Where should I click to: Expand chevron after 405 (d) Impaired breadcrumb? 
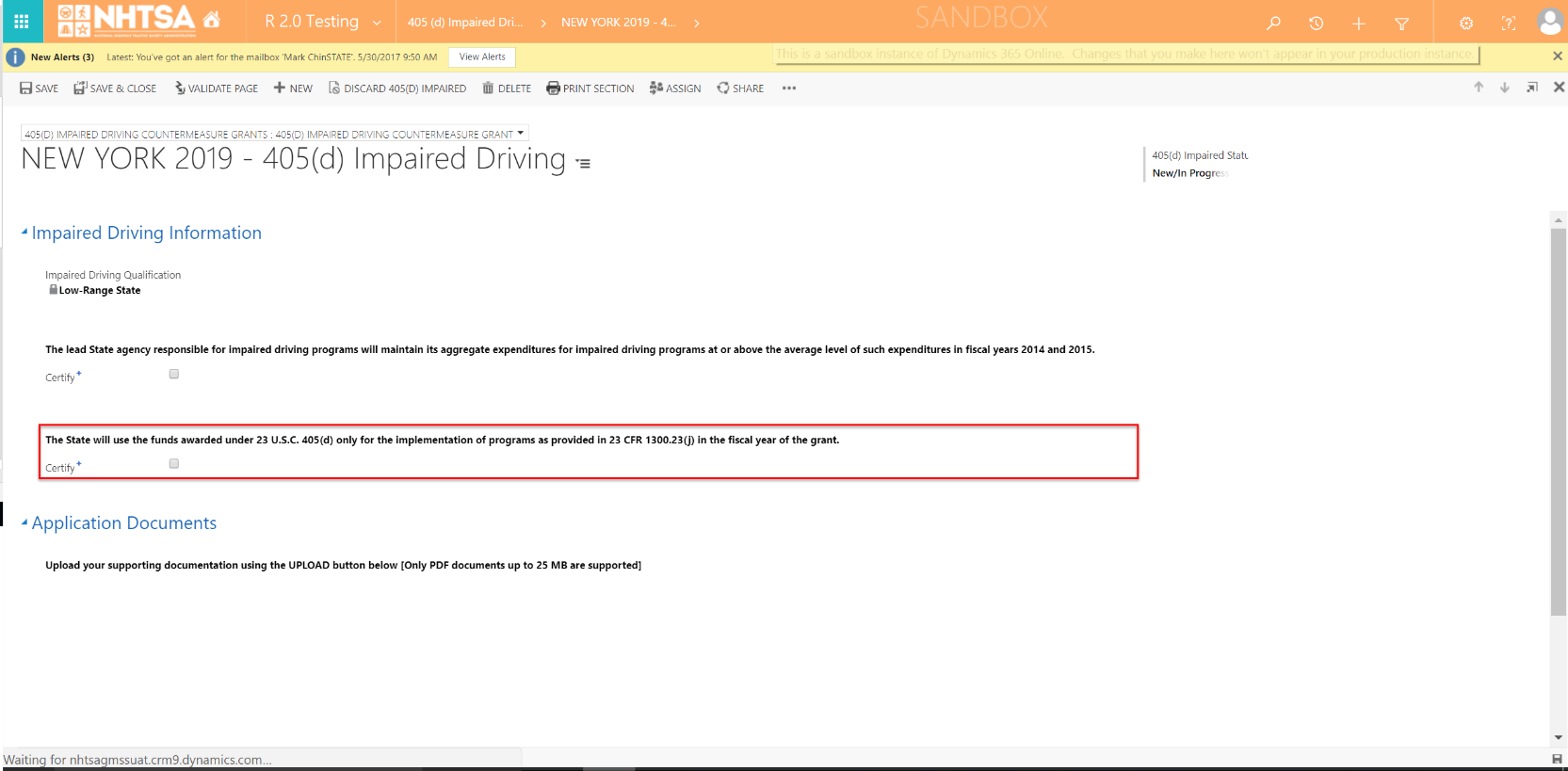coord(543,23)
